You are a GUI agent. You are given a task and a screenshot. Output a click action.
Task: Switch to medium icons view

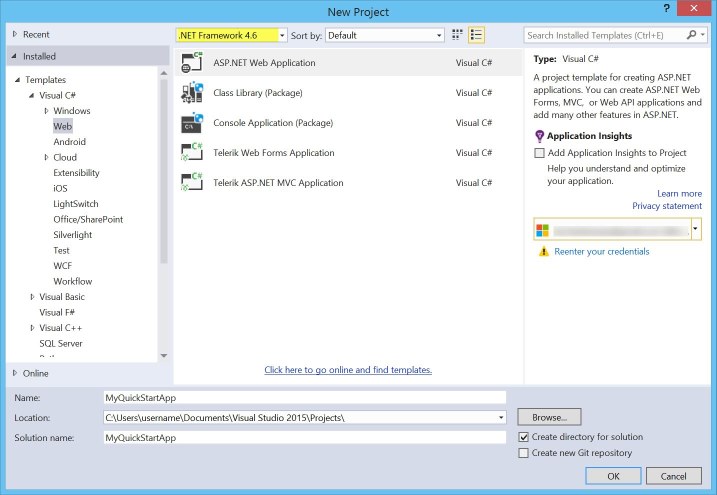(458, 35)
